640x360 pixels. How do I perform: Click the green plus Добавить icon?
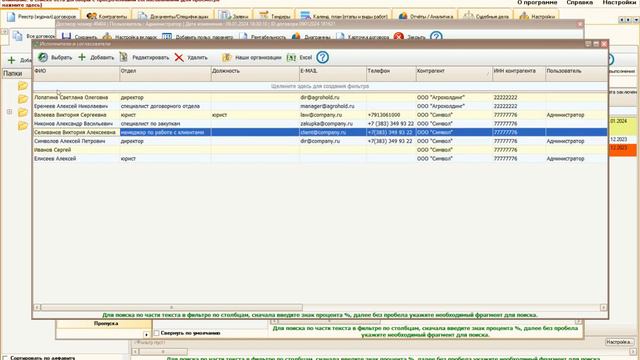(x=82, y=57)
